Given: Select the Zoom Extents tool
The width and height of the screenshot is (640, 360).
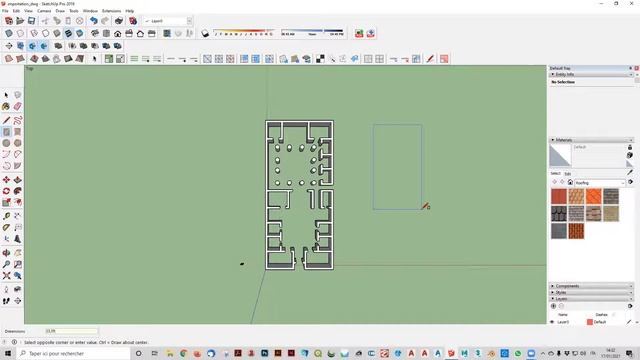Looking at the screenshot, I should click(6, 276).
